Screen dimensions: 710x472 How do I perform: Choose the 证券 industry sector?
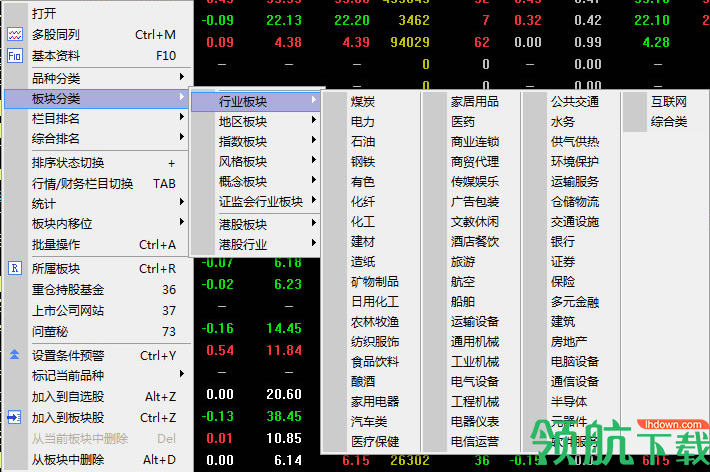pos(563,261)
